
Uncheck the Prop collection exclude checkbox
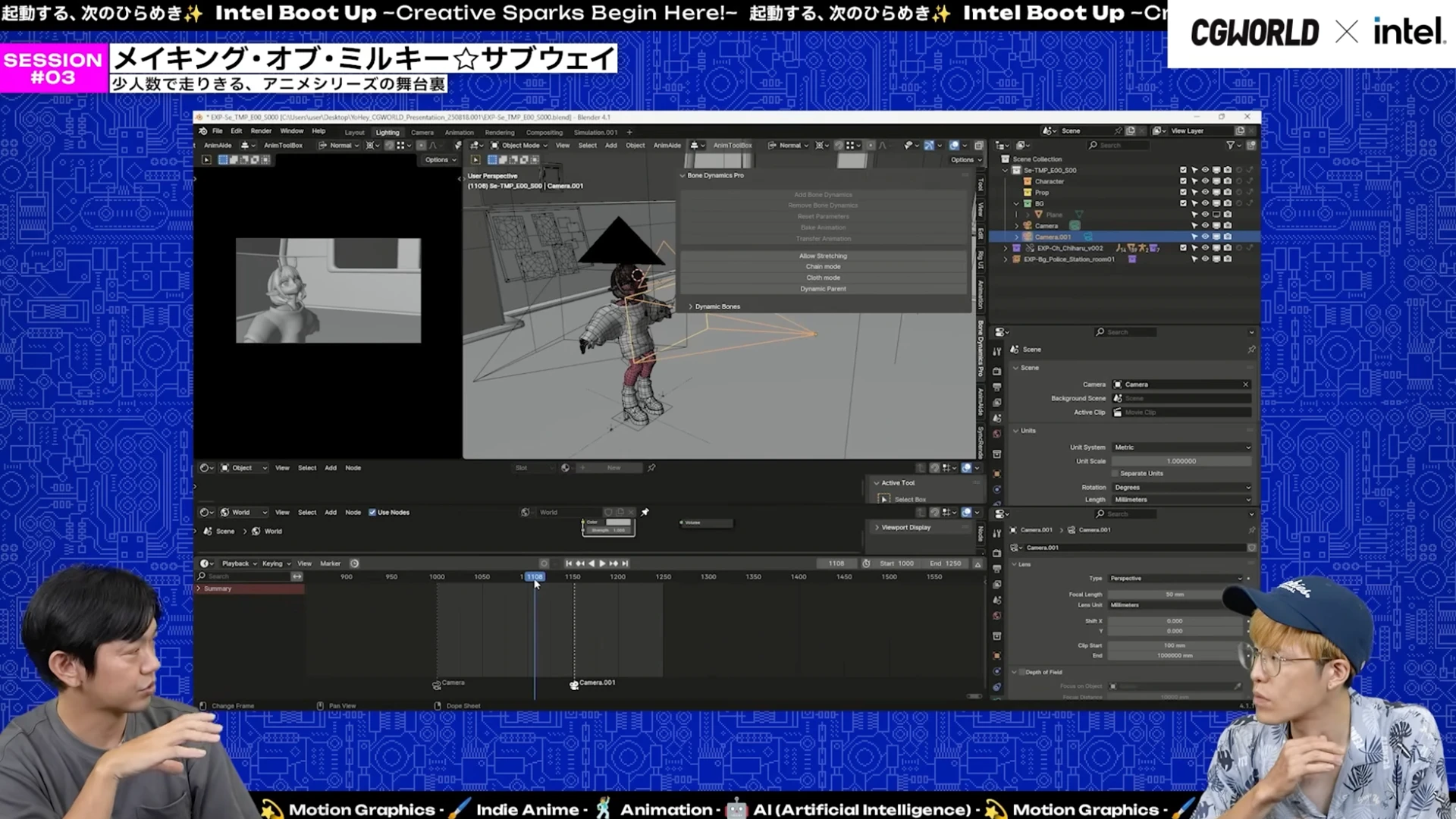point(1183,193)
